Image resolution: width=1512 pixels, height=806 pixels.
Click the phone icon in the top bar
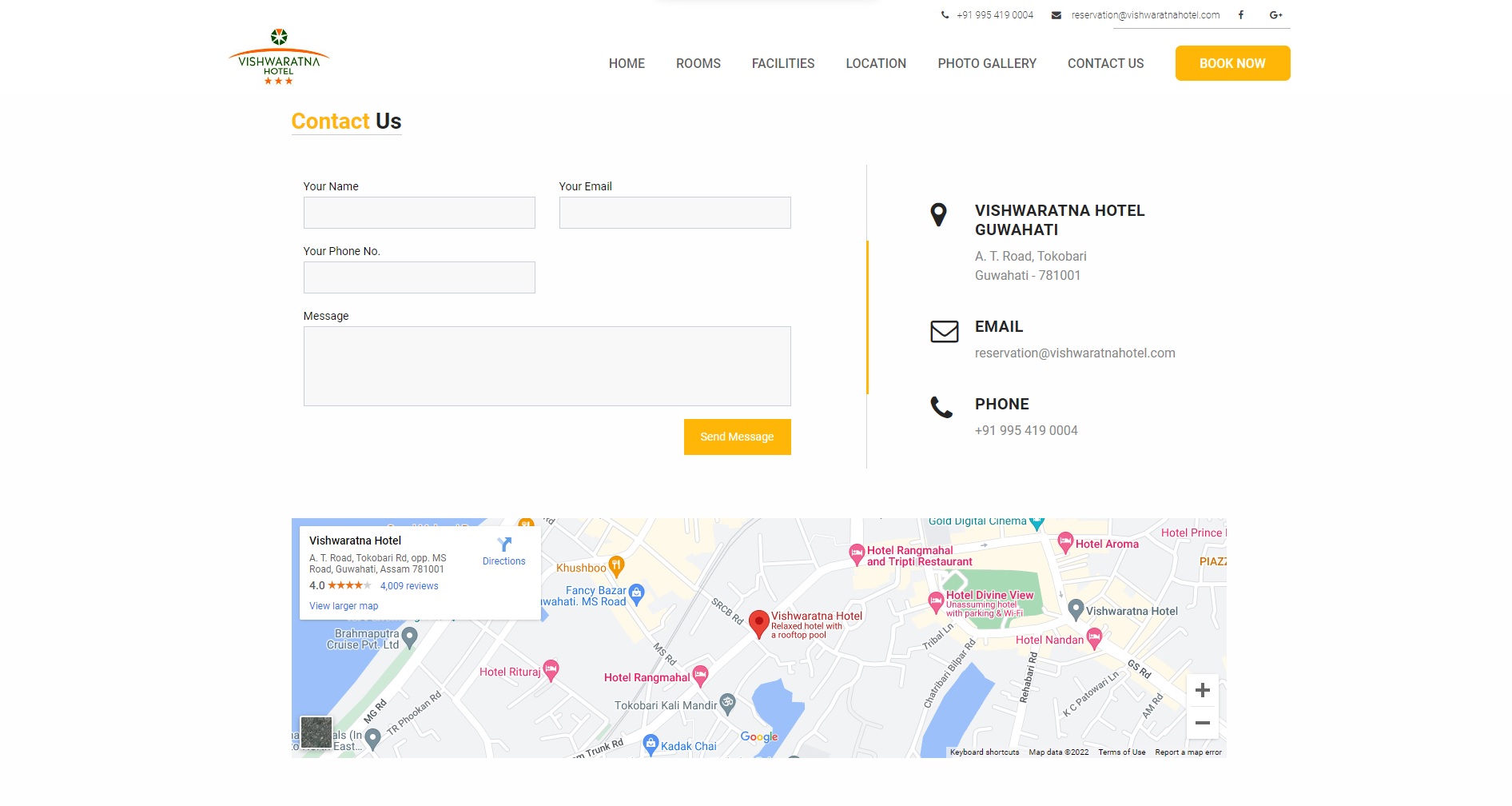point(945,15)
